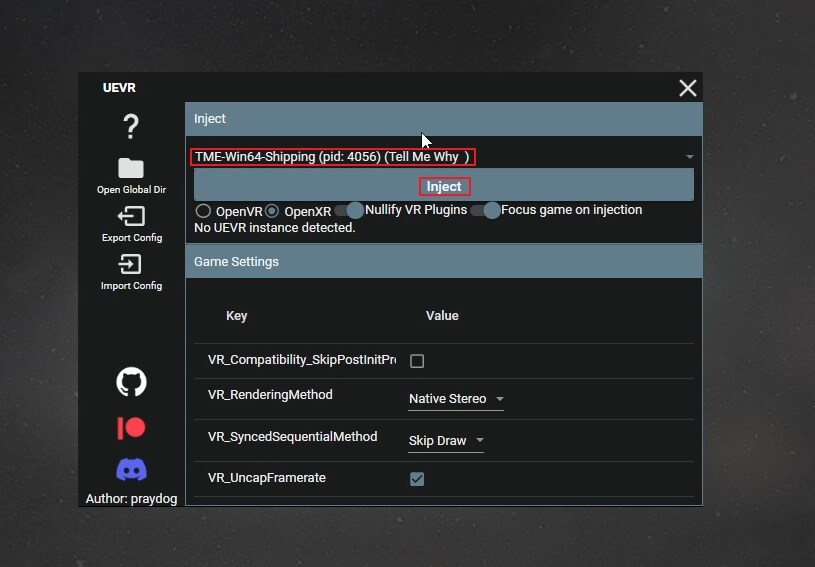Toggle Focus game on injection switch

(x=485, y=211)
